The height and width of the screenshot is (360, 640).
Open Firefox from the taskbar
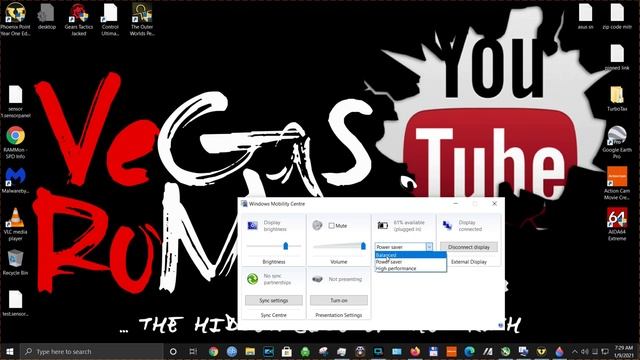(x=415, y=351)
